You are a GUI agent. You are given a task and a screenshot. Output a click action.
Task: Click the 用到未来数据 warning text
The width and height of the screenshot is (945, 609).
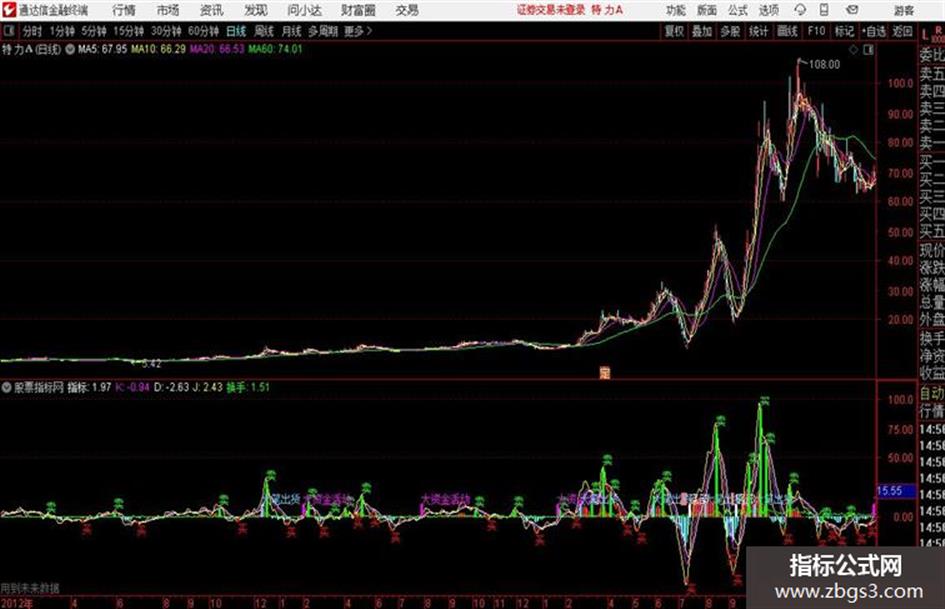click(x=30, y=588)
